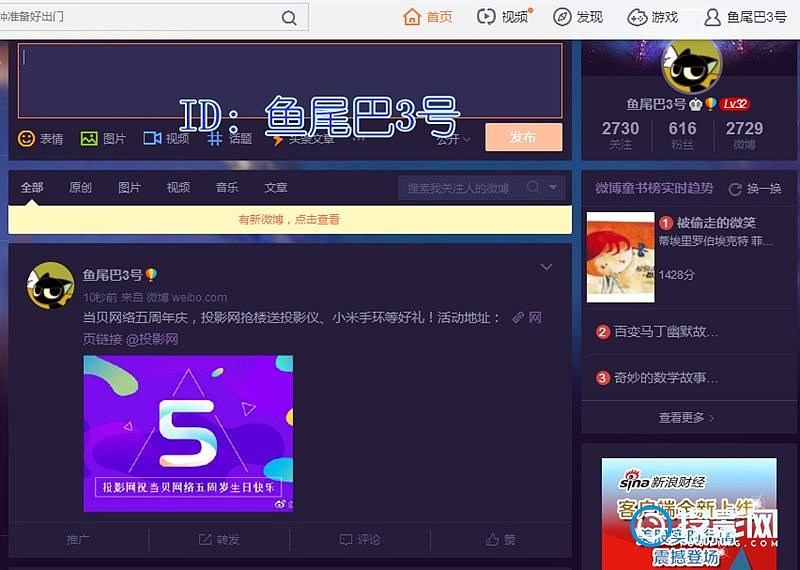Image resolution: width=800 pixels, height=570 pixels.
Task: Expand the 公开 visibility dropdown
Action: point(452,139)
